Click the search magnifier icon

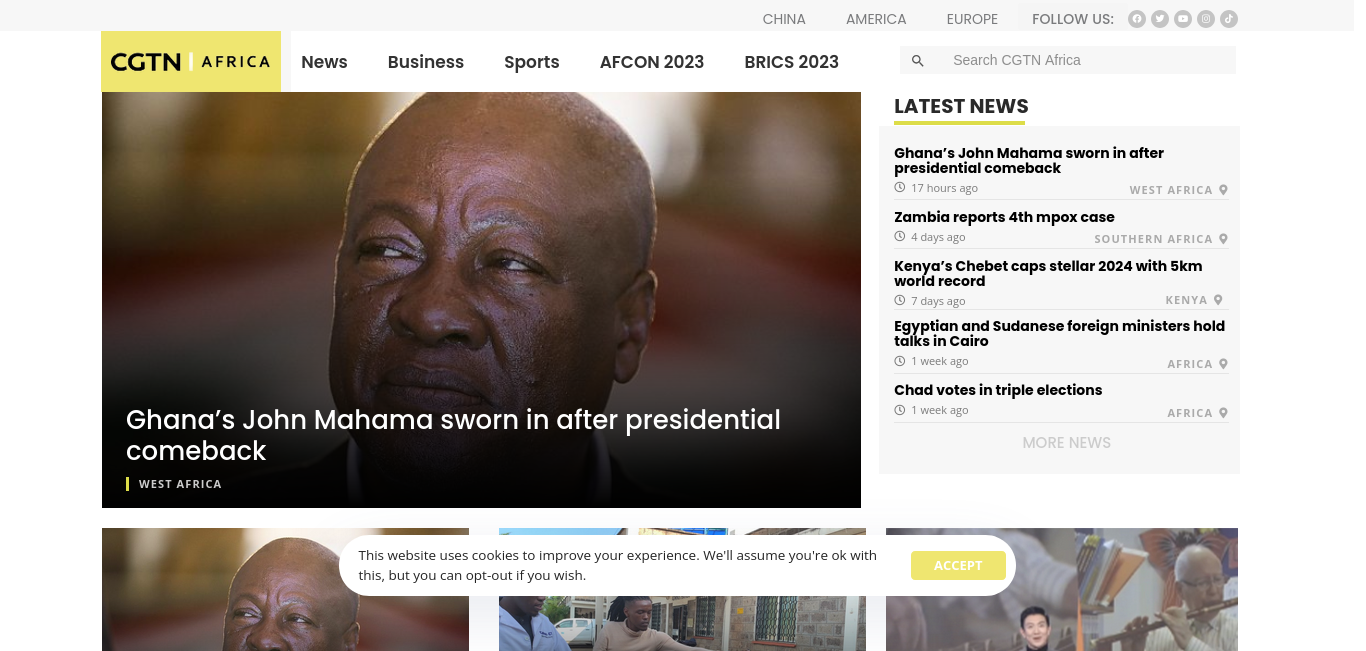tap(917, 61)
